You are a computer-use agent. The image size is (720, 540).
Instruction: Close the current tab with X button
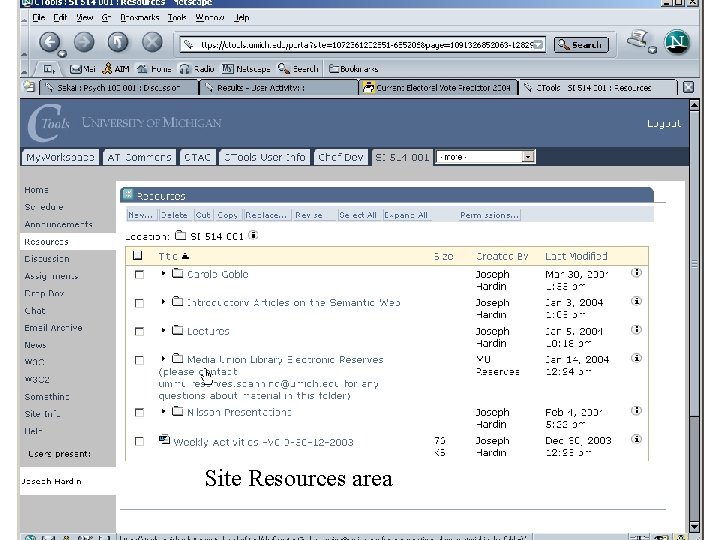(688, 87)
